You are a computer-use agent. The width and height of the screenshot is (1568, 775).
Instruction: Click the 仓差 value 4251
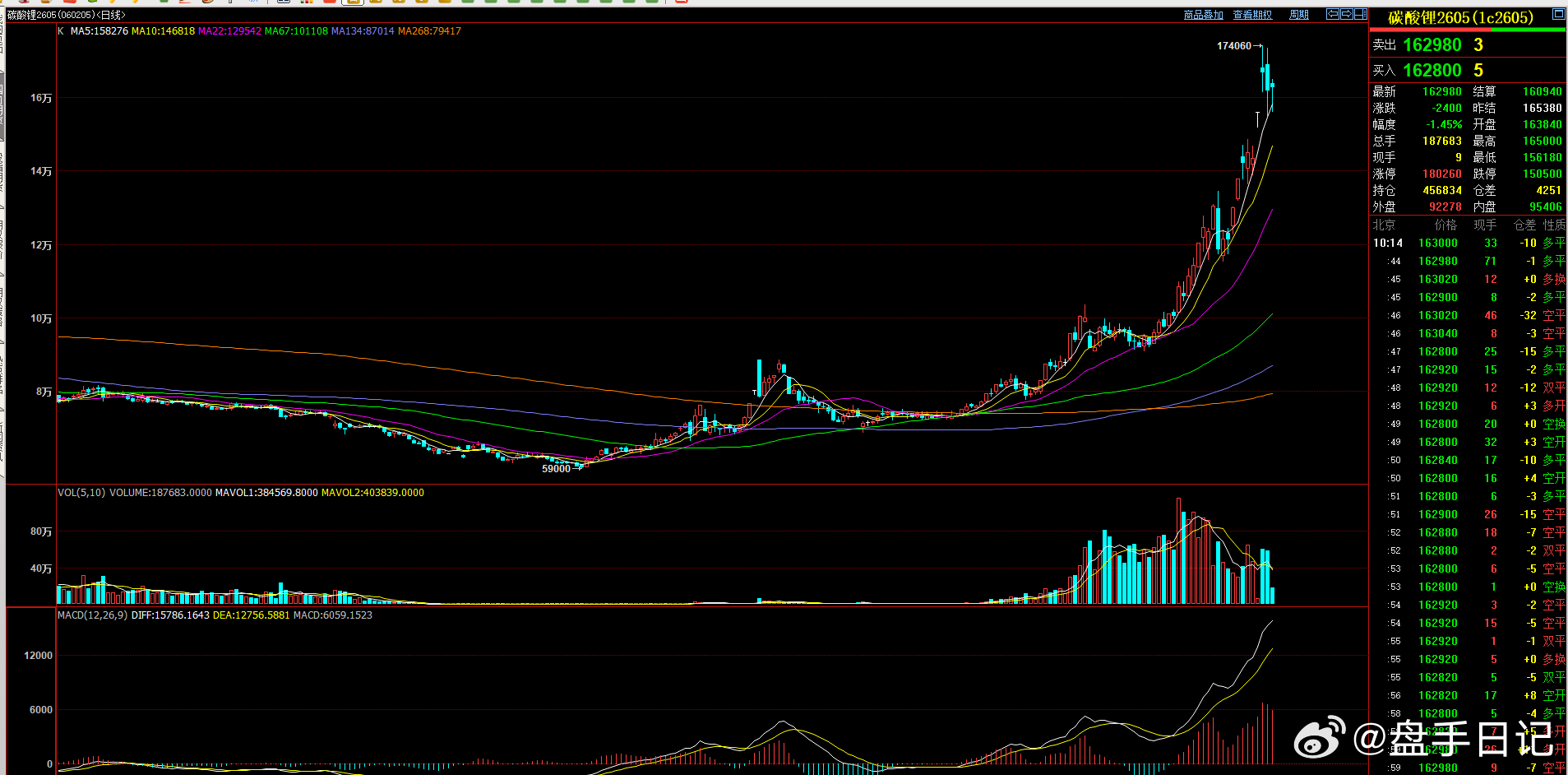click(x=1549, y=191)
